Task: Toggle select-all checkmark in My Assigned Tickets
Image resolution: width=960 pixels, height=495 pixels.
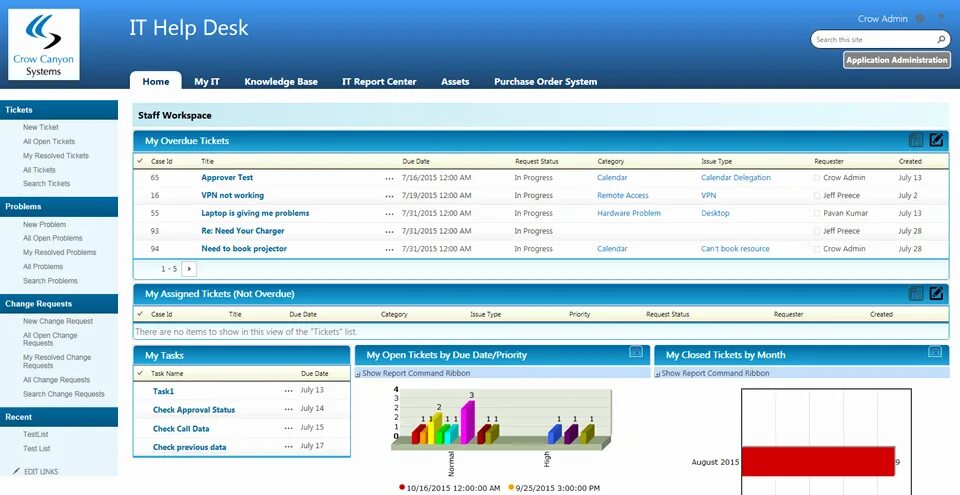Action: (140, 314)
